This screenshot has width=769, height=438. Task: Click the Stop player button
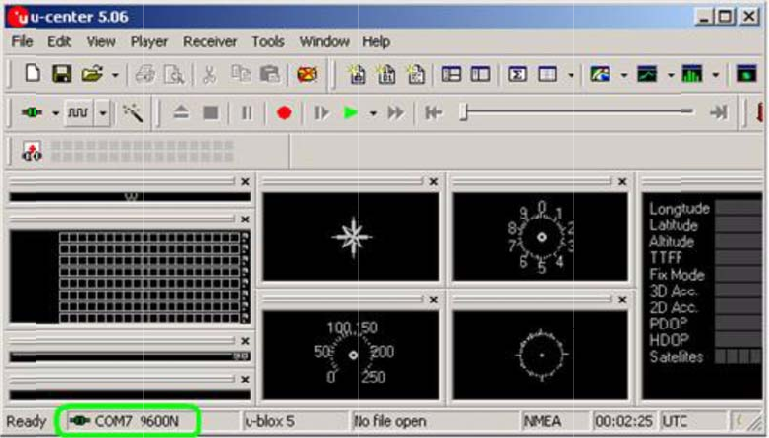[x=210, y=113]
